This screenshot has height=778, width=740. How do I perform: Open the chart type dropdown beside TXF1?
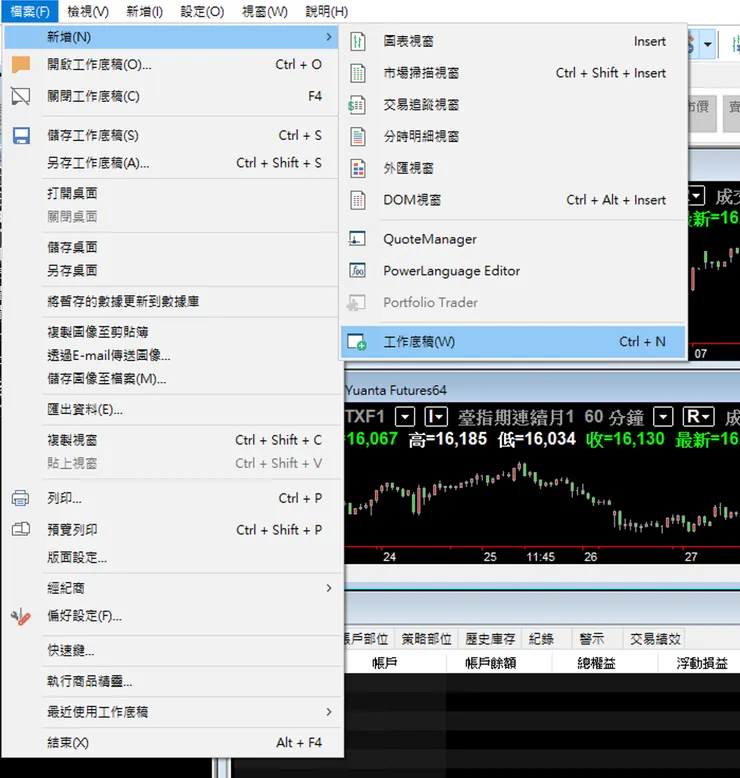[x=436, y=417]
